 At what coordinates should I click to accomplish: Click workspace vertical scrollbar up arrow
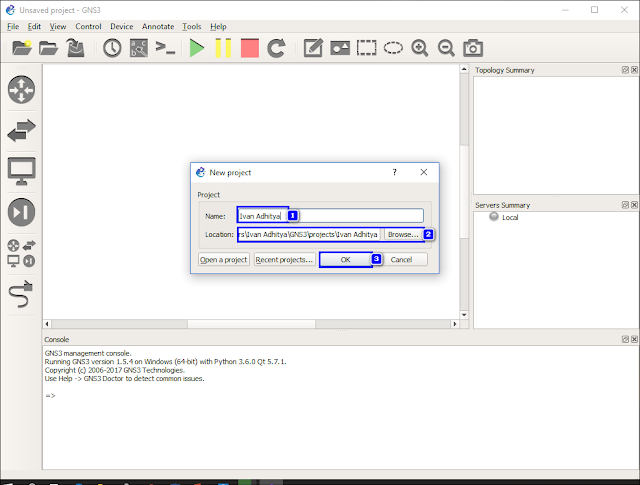[464, 69]
